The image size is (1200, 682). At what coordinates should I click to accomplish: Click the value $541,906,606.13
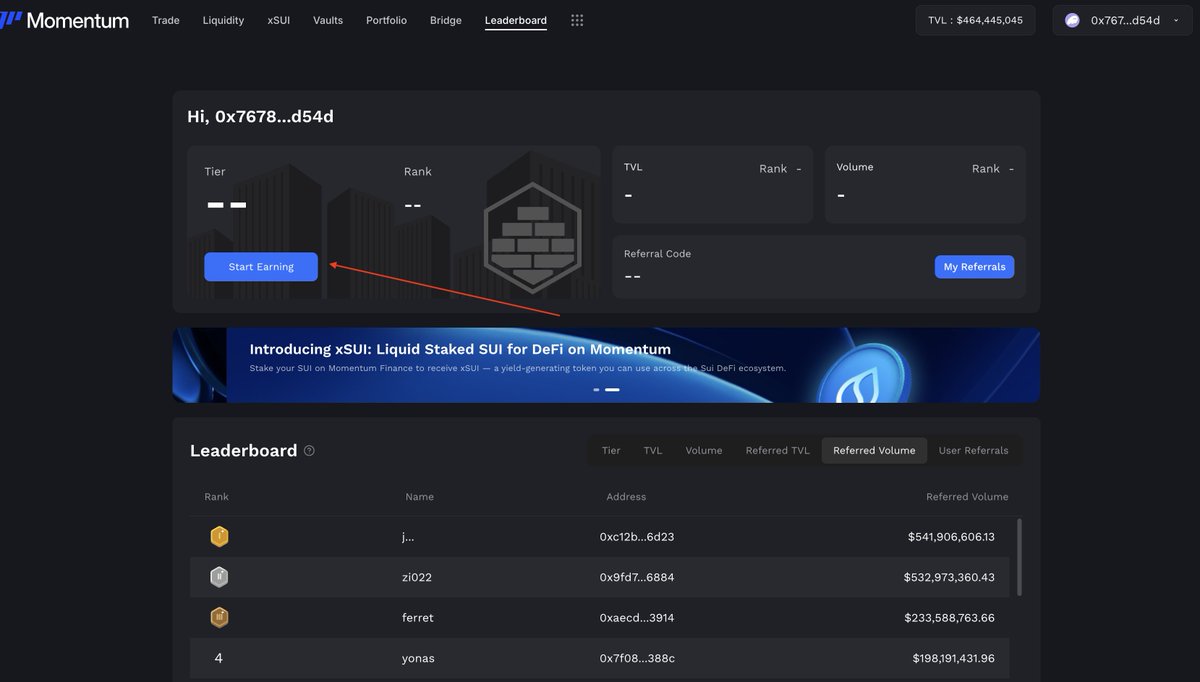click(951, 537)
